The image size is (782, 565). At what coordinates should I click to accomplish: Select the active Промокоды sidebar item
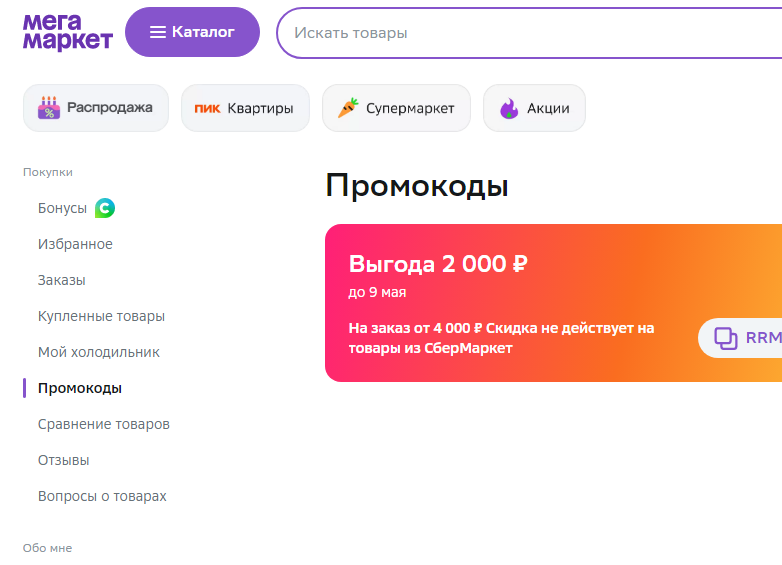coord(80,388)
